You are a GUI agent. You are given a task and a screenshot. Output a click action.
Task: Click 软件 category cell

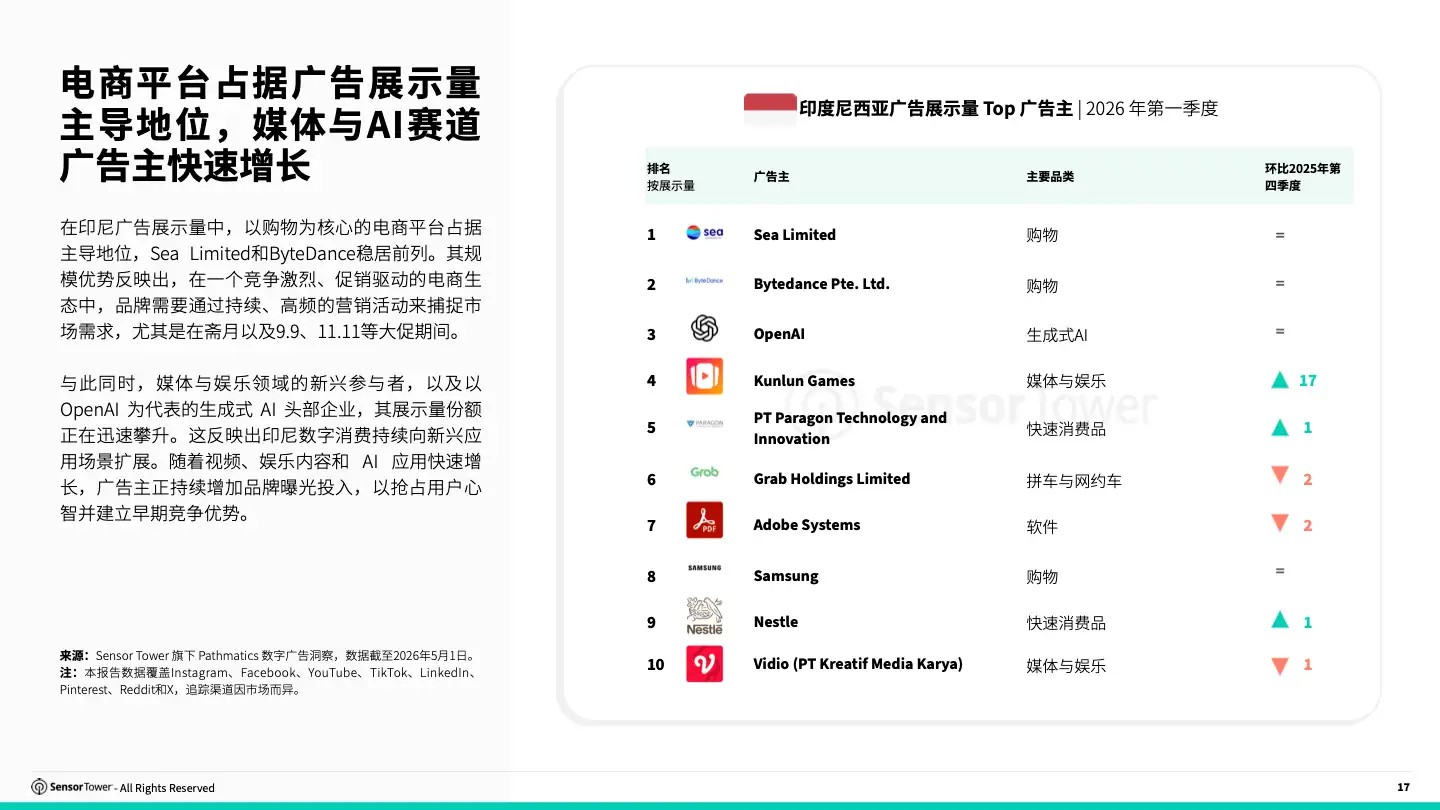(1042, 527)
